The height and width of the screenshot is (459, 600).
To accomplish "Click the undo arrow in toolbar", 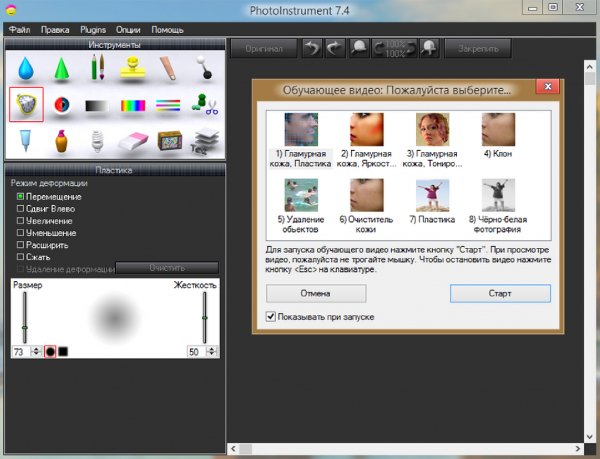I will tap(313, 49).
